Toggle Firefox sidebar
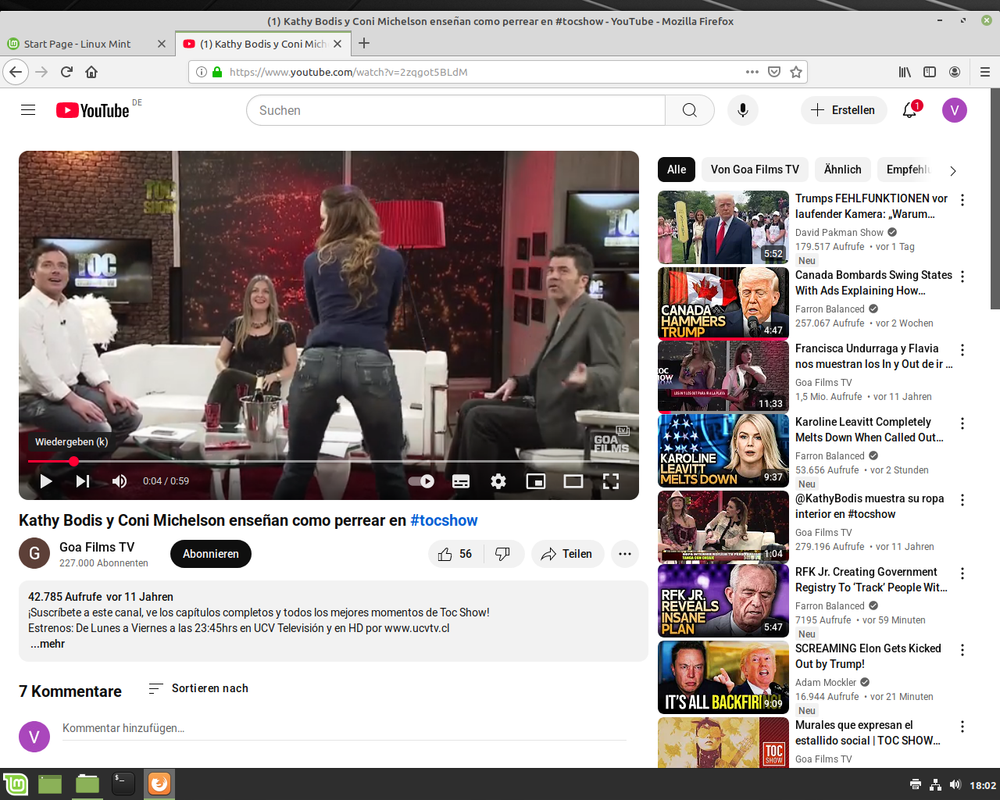 (x=929, y=72)
